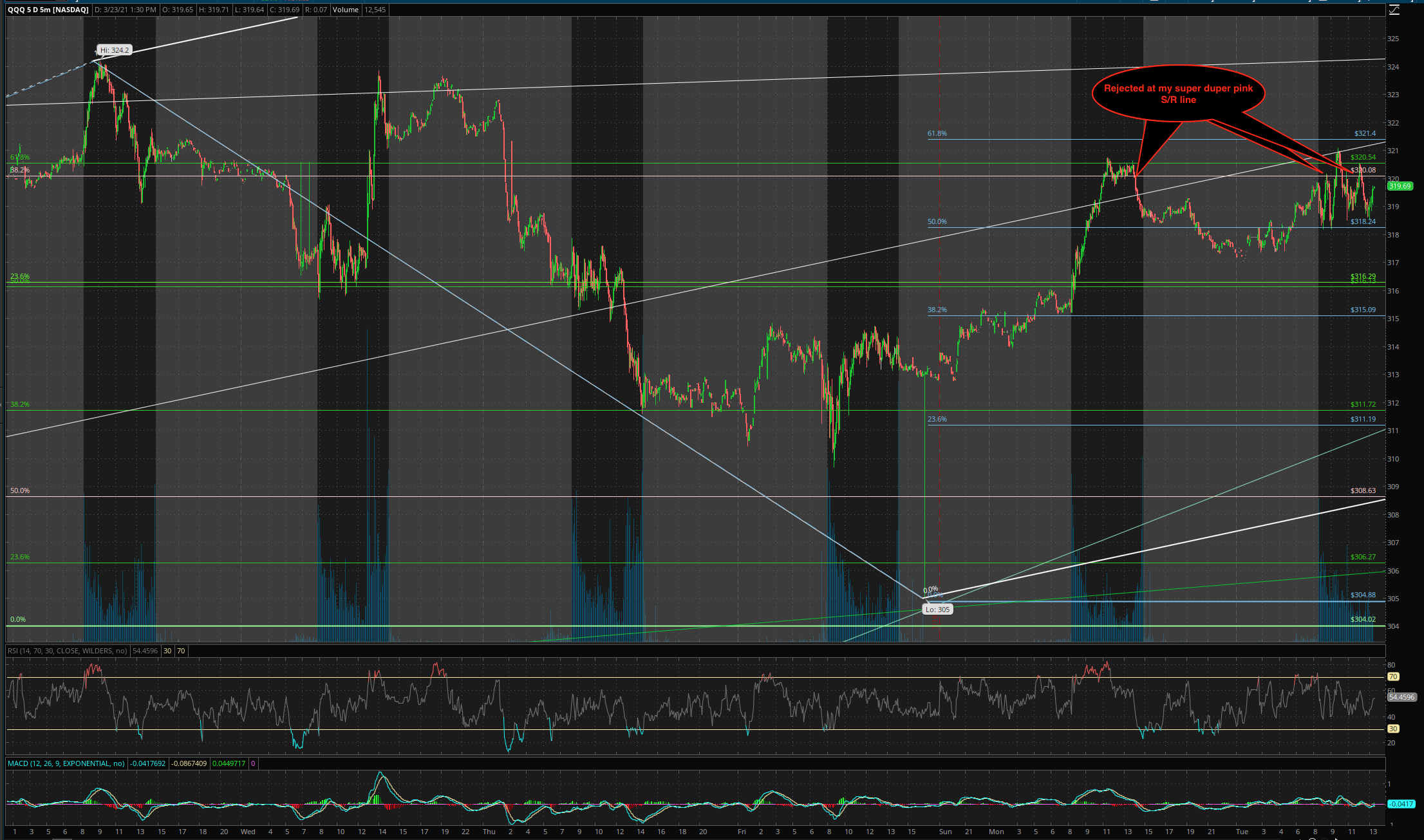Select the $308.63 white retracement price label
The height and width of the screenshot is (840, 1424).
[1363, 490]
